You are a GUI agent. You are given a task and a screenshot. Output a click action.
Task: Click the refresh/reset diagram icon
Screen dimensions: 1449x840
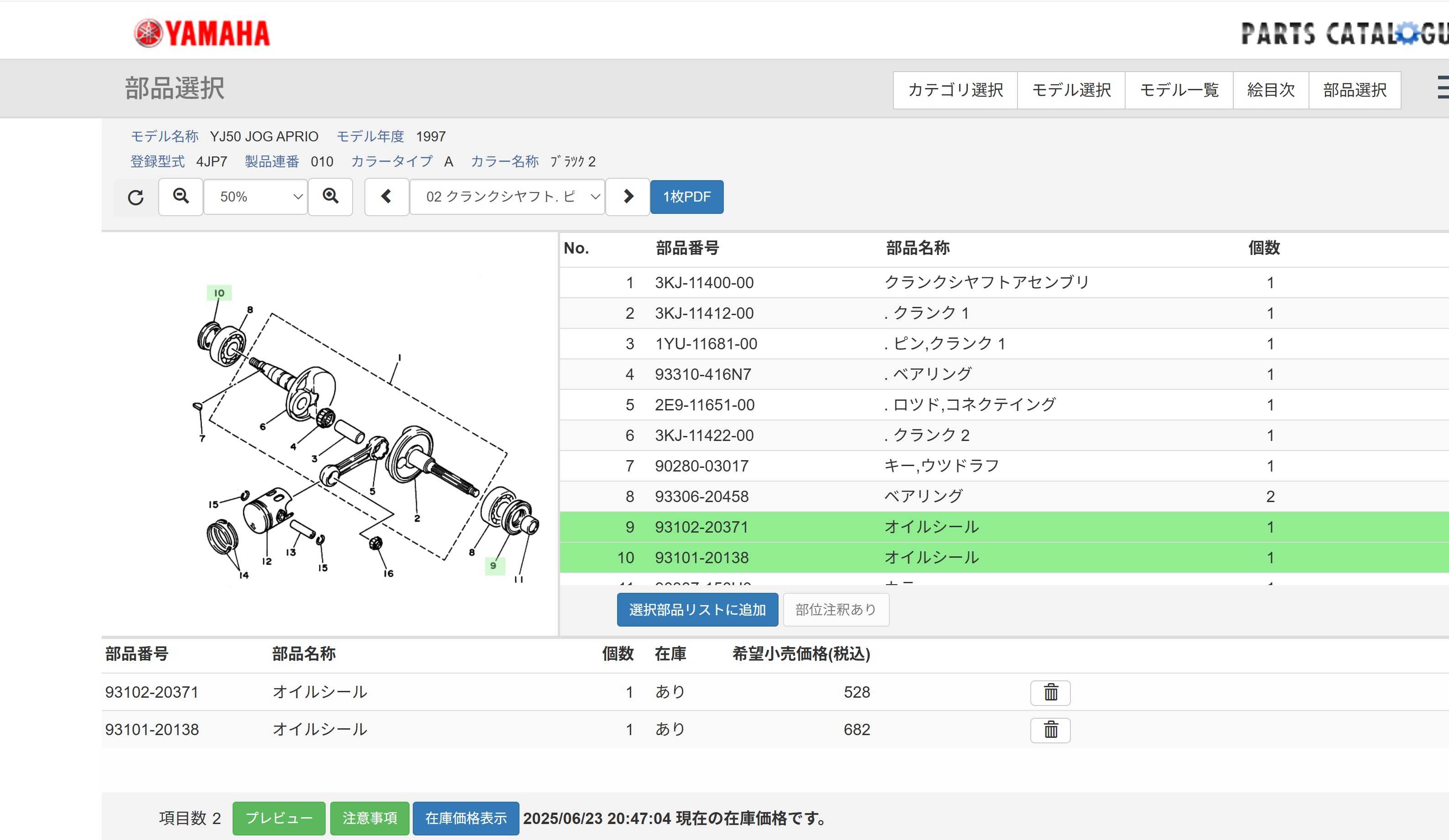pos(136,197)
